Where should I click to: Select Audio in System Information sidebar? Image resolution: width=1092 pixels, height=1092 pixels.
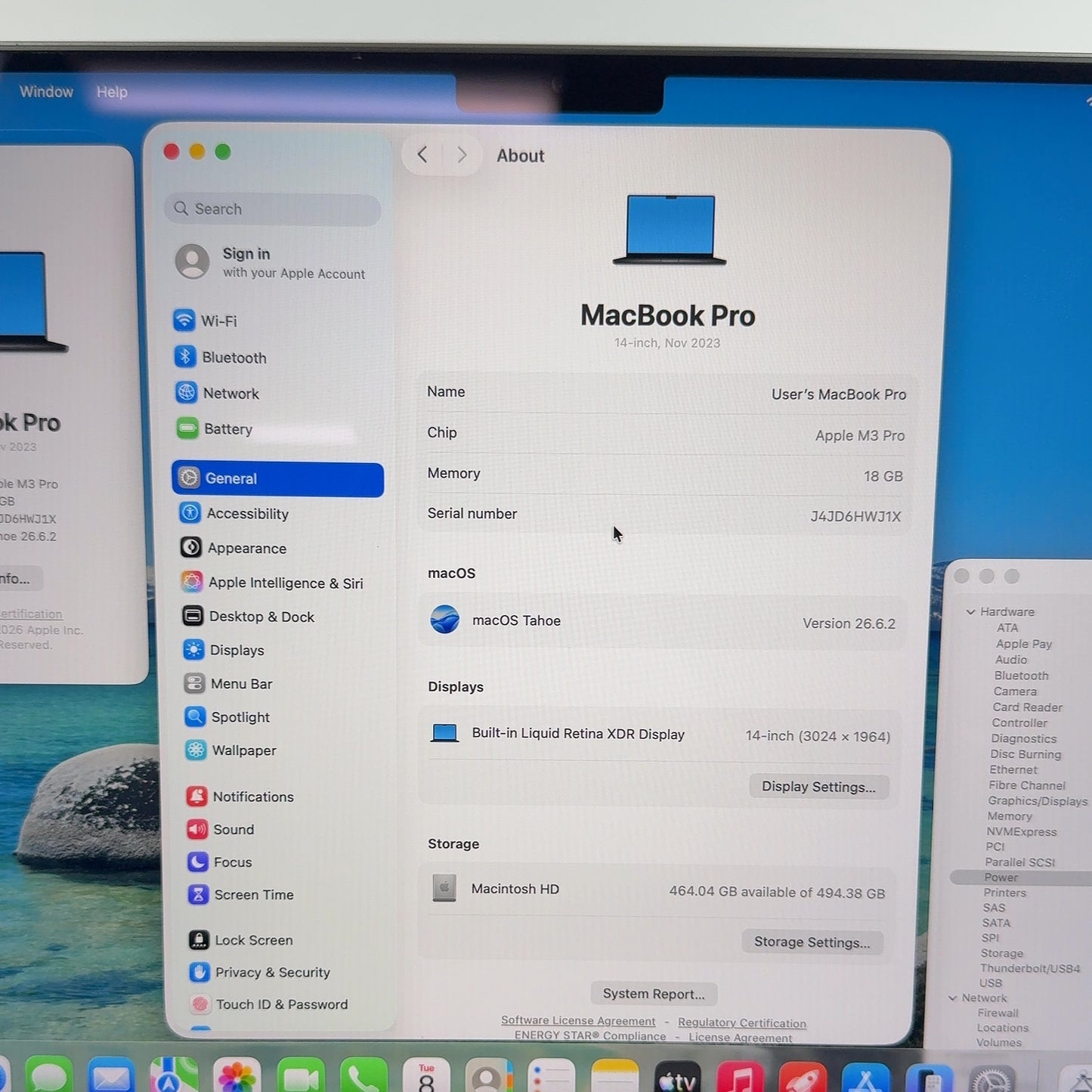point(1011,660)
